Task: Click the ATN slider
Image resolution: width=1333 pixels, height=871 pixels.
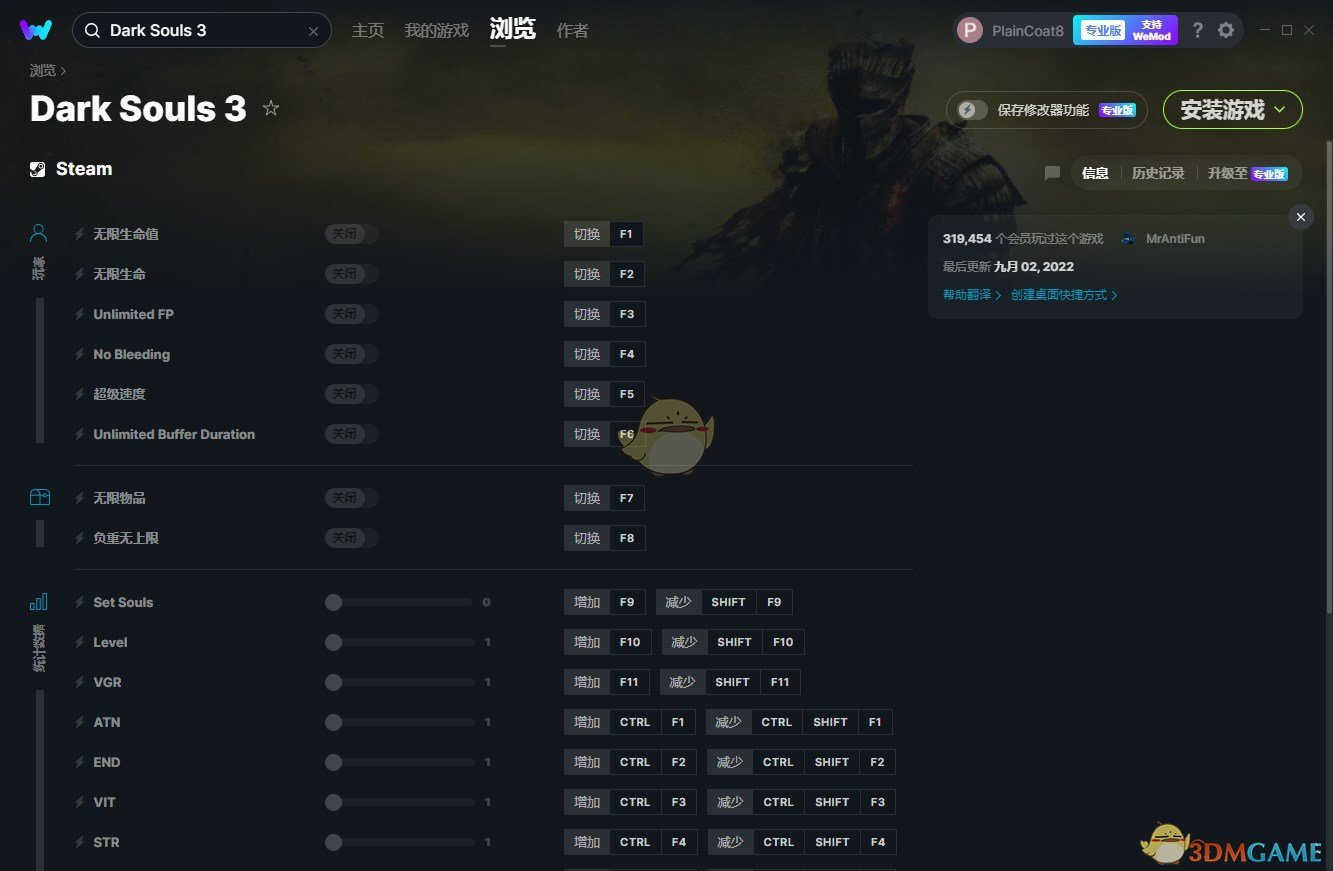Action: 400,722
